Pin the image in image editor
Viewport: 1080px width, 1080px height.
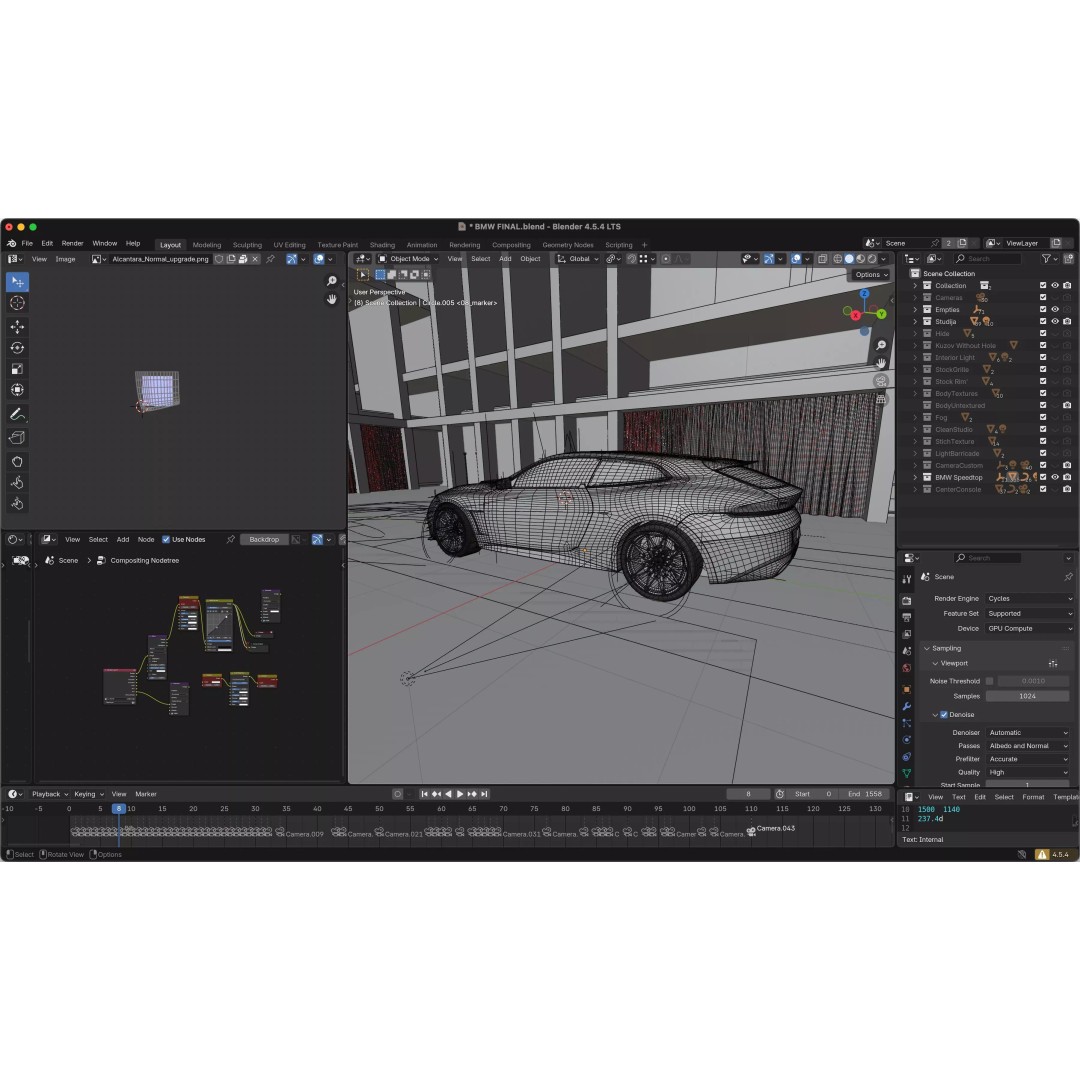[270, 259]
